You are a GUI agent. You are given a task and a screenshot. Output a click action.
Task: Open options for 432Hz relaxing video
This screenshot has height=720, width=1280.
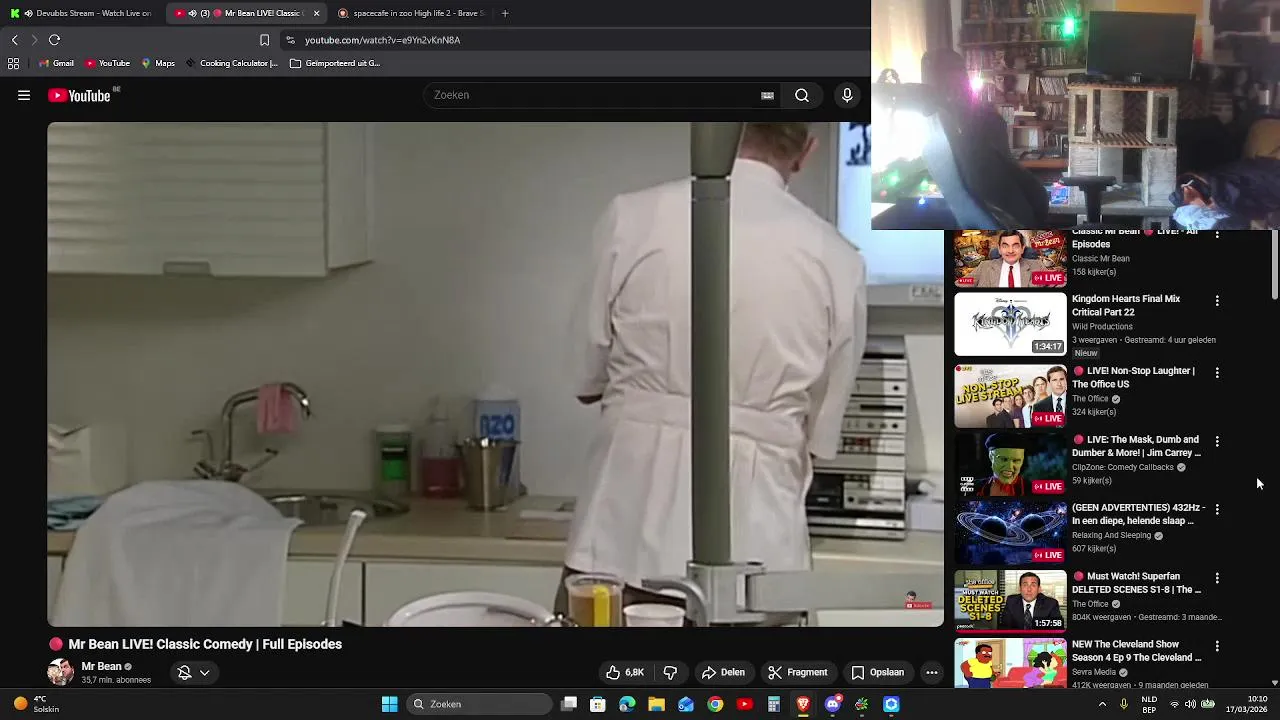pyautogui.click(x=1217, y=509)
